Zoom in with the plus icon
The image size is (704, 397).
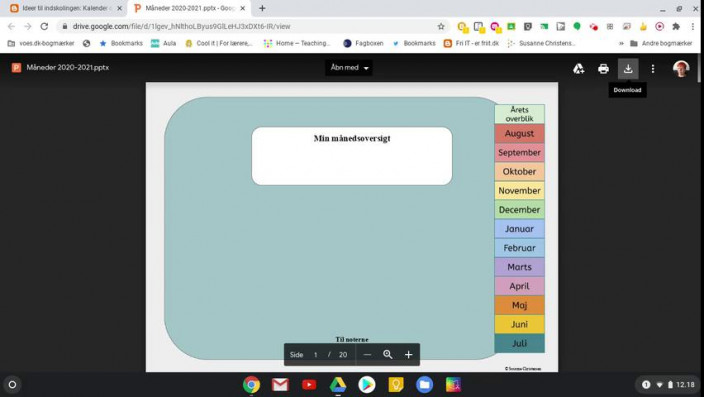click(408, 354)
